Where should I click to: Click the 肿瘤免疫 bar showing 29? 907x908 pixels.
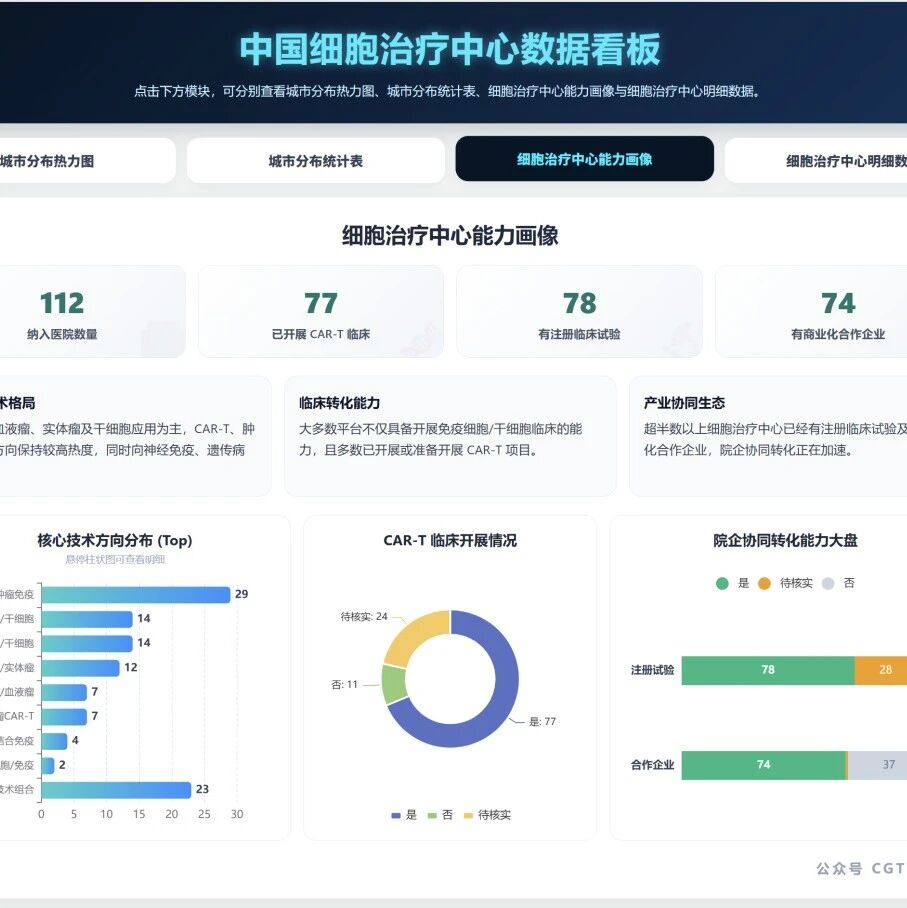(136, 594)
